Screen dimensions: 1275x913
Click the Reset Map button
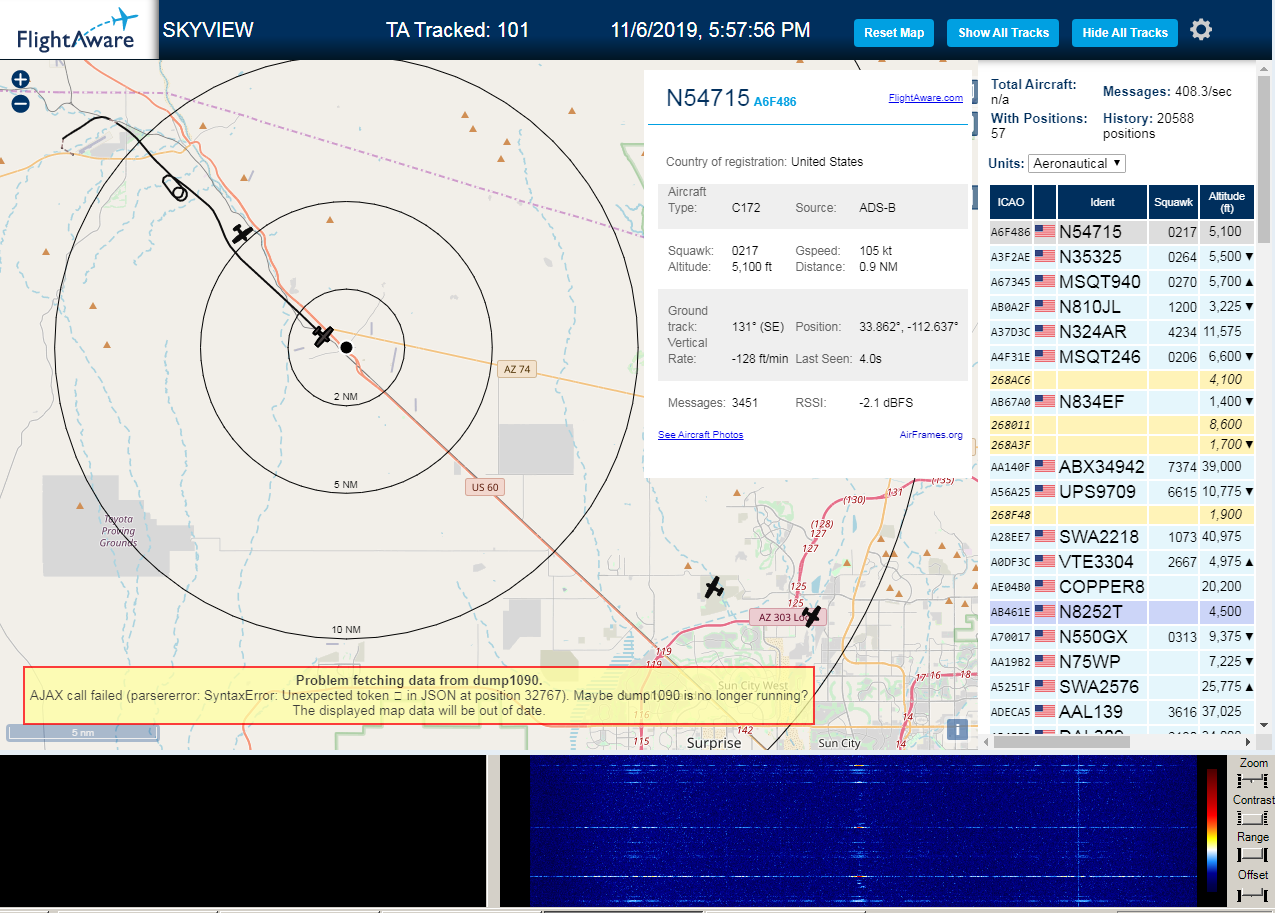894,33
